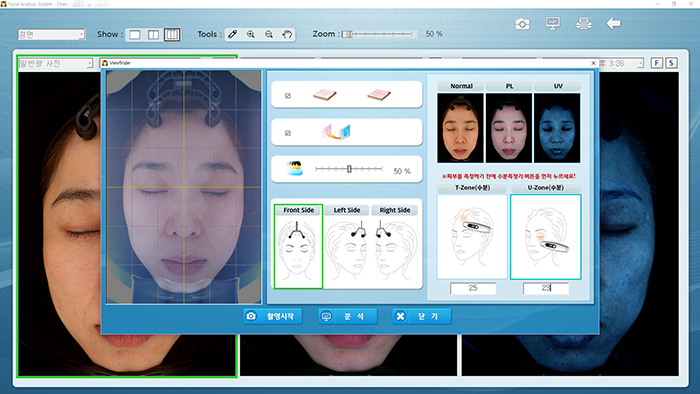Click the back arrow icon
Viewport: 700px width, 394px height.
click(x=613, y=23)
